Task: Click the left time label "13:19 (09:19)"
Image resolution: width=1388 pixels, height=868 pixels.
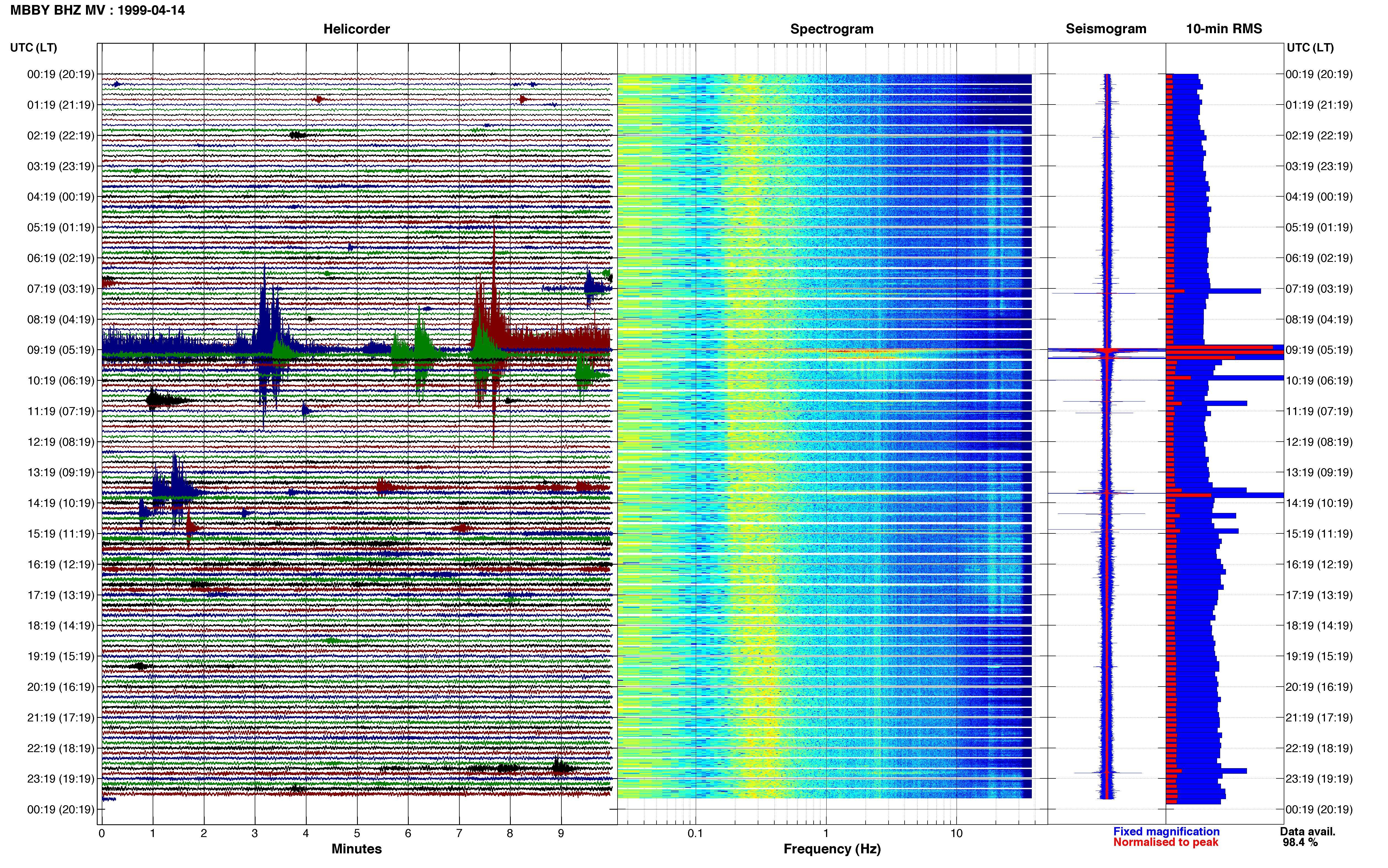Action: 60,473
